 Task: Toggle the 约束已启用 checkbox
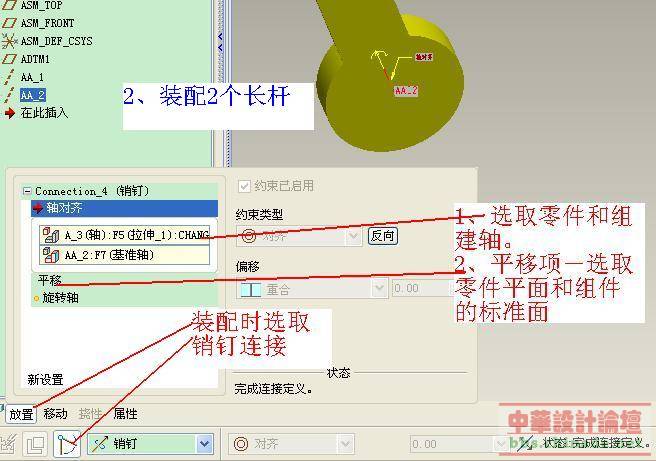coord(244,186)
